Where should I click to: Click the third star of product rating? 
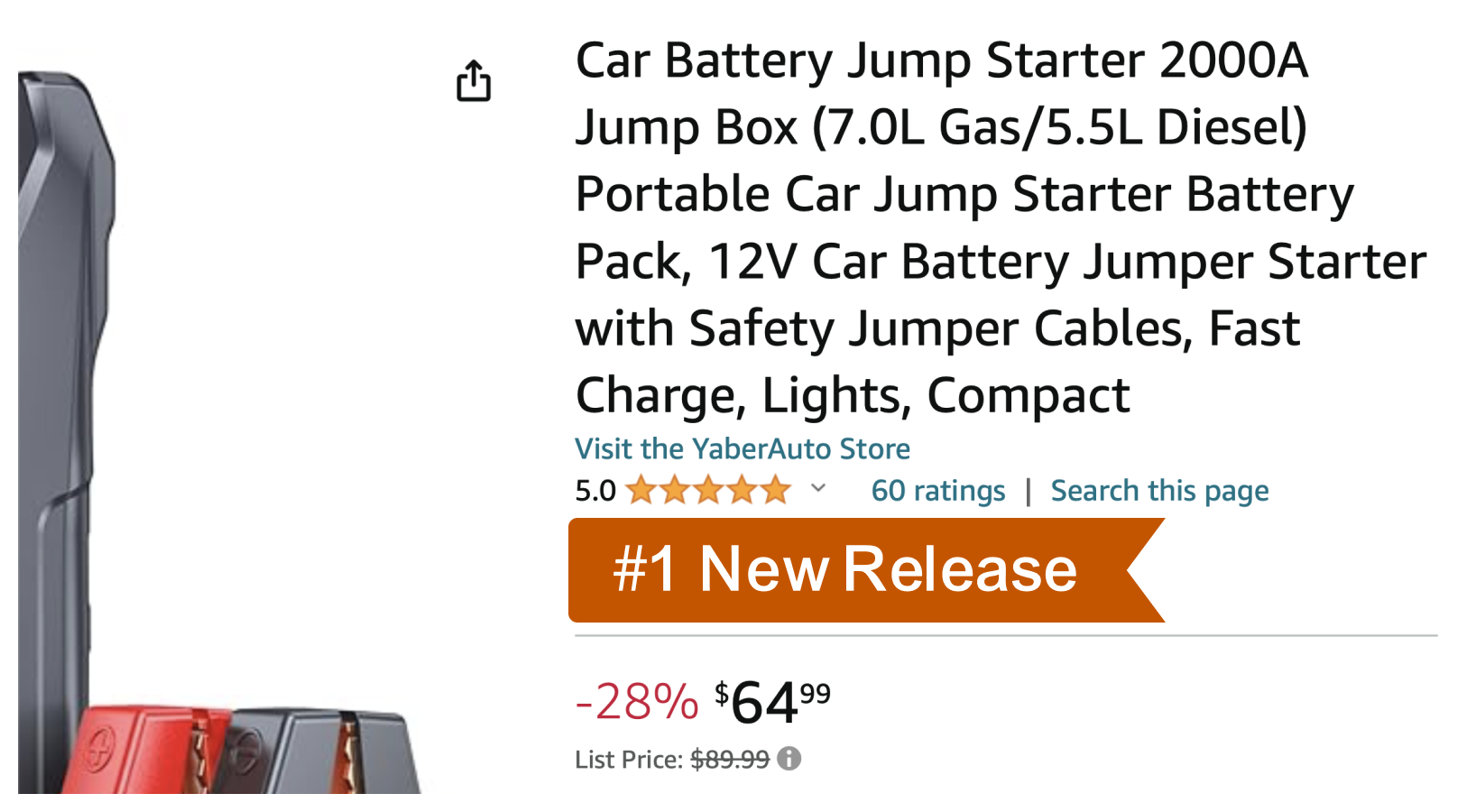coord(710,490)
